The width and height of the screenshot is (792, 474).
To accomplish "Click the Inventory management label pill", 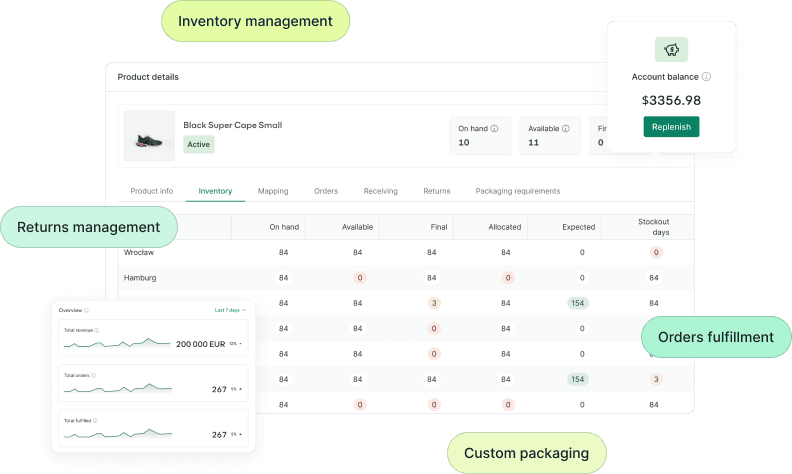I will 256,21.
